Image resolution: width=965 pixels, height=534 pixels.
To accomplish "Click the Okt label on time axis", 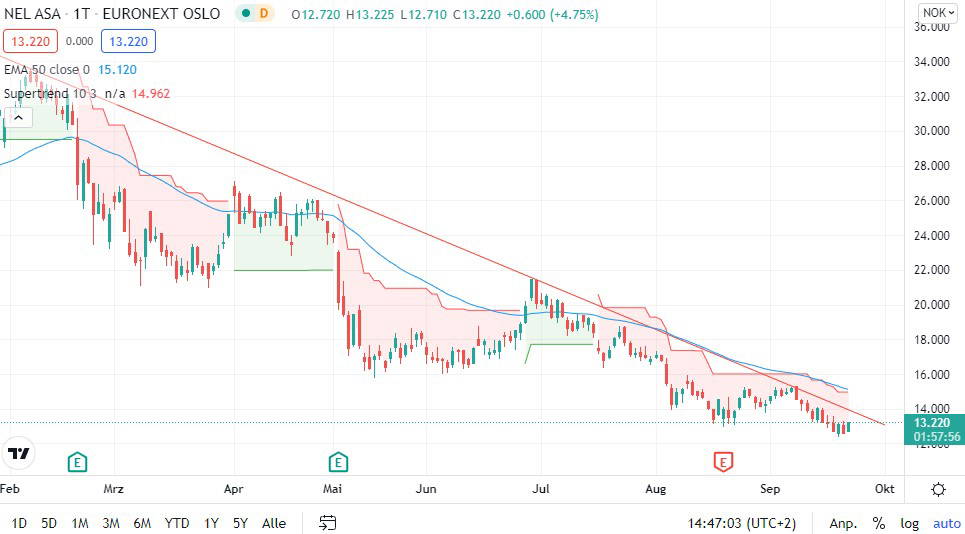I will (884, 489).
